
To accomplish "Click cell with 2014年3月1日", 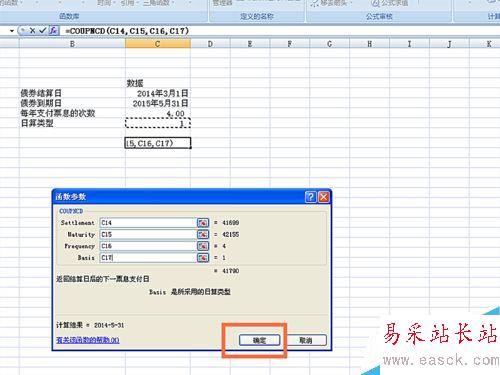I will coord(158,93).
